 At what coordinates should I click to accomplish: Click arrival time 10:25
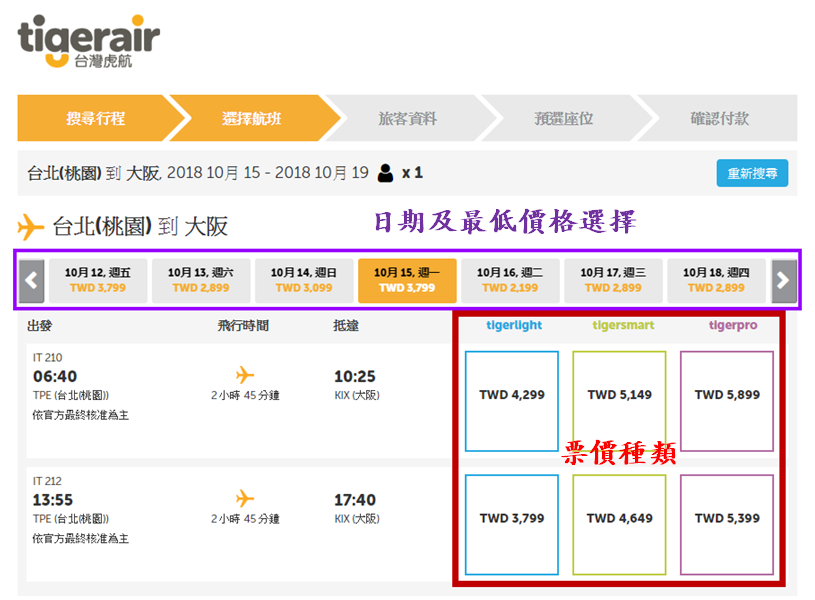pyautogui.click(x=354, y=376)
